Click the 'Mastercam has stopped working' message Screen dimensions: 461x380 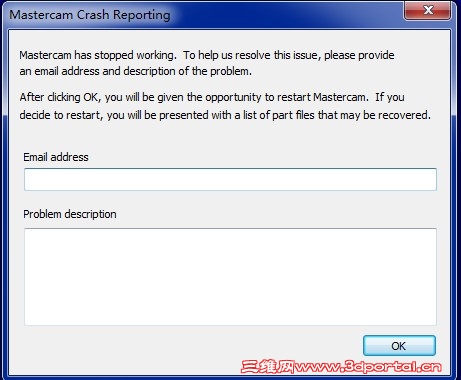(x=207, y=63)
